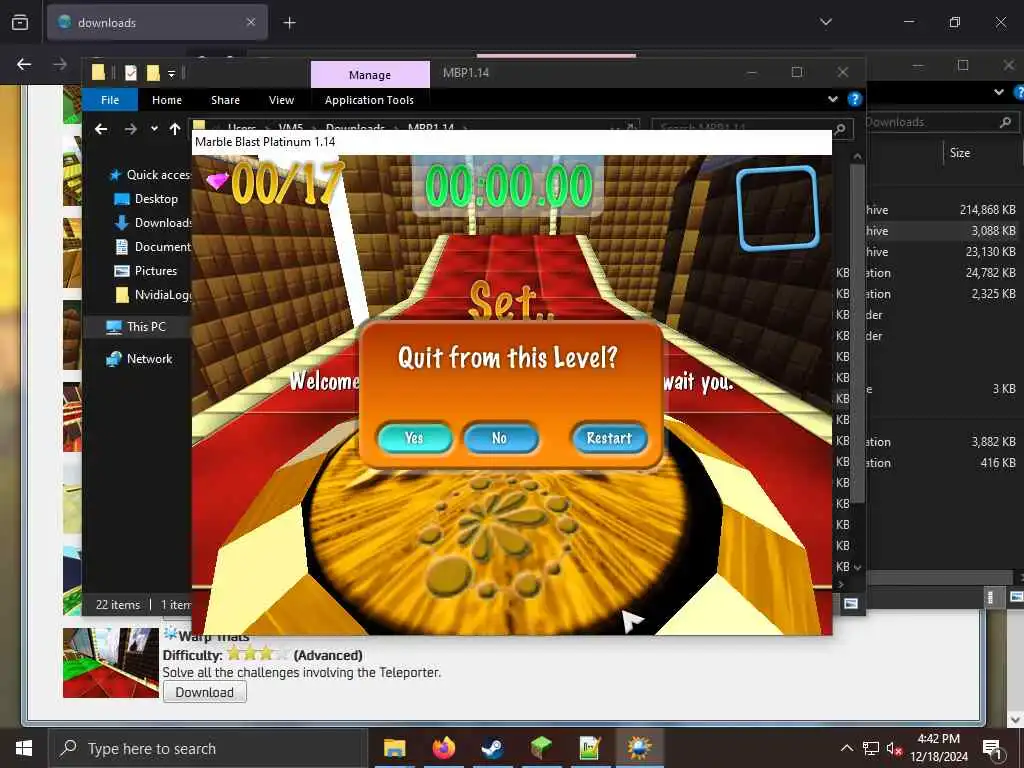
Task: Click Yes in the quit level dialog
Action: (415, 438)
